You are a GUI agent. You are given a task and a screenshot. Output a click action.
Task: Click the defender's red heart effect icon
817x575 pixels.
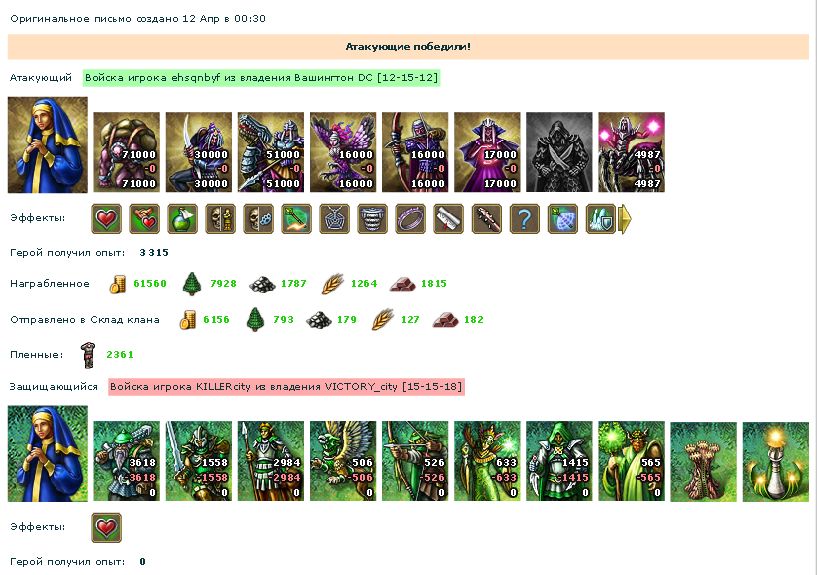[106, 528]
